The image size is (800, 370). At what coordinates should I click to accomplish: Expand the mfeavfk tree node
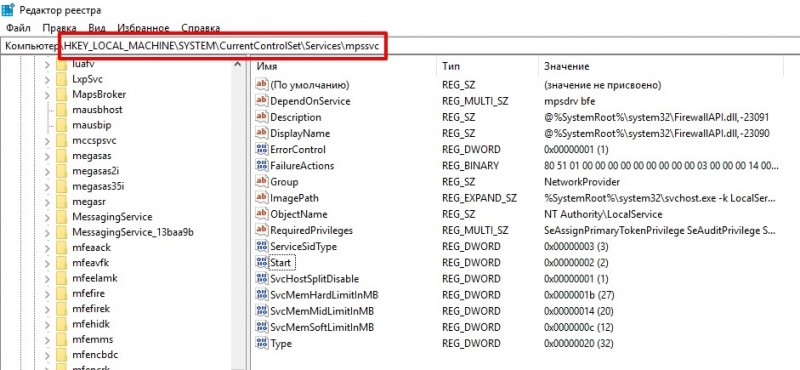coord(47,263)
